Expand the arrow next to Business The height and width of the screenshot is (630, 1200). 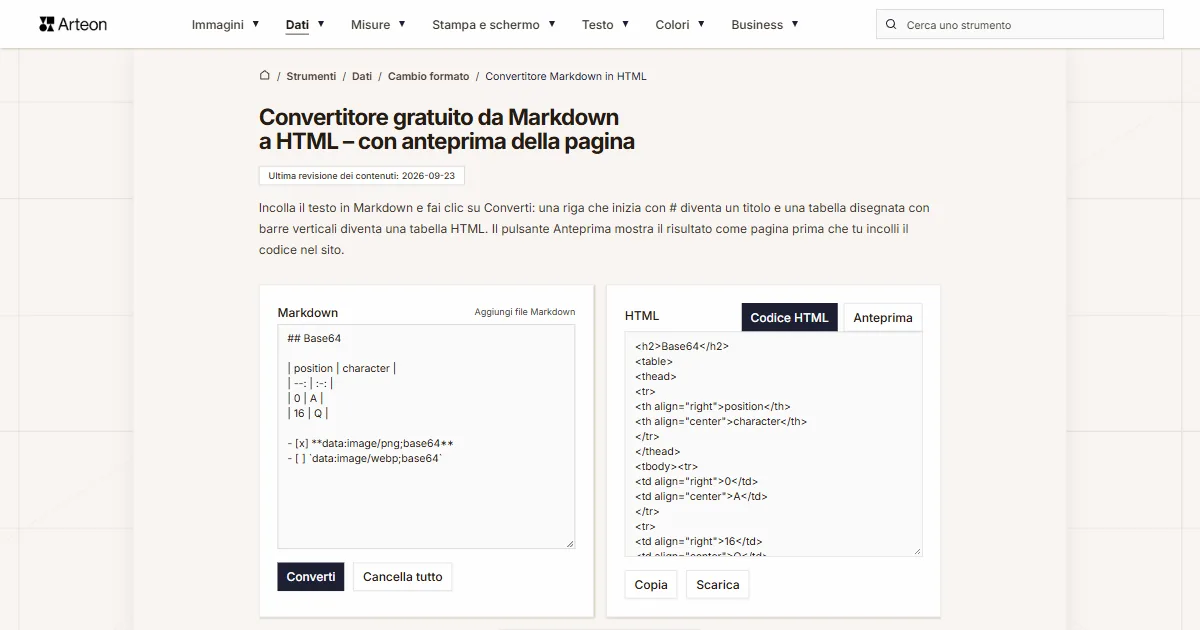(795, 24)
